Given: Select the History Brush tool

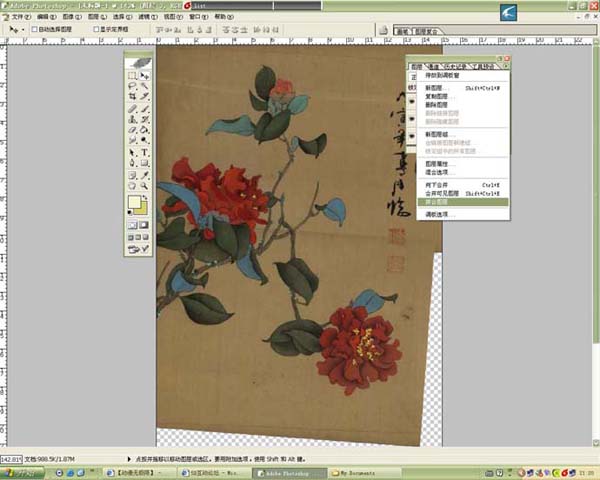Looking at the screenshot, I should [144, 119].
